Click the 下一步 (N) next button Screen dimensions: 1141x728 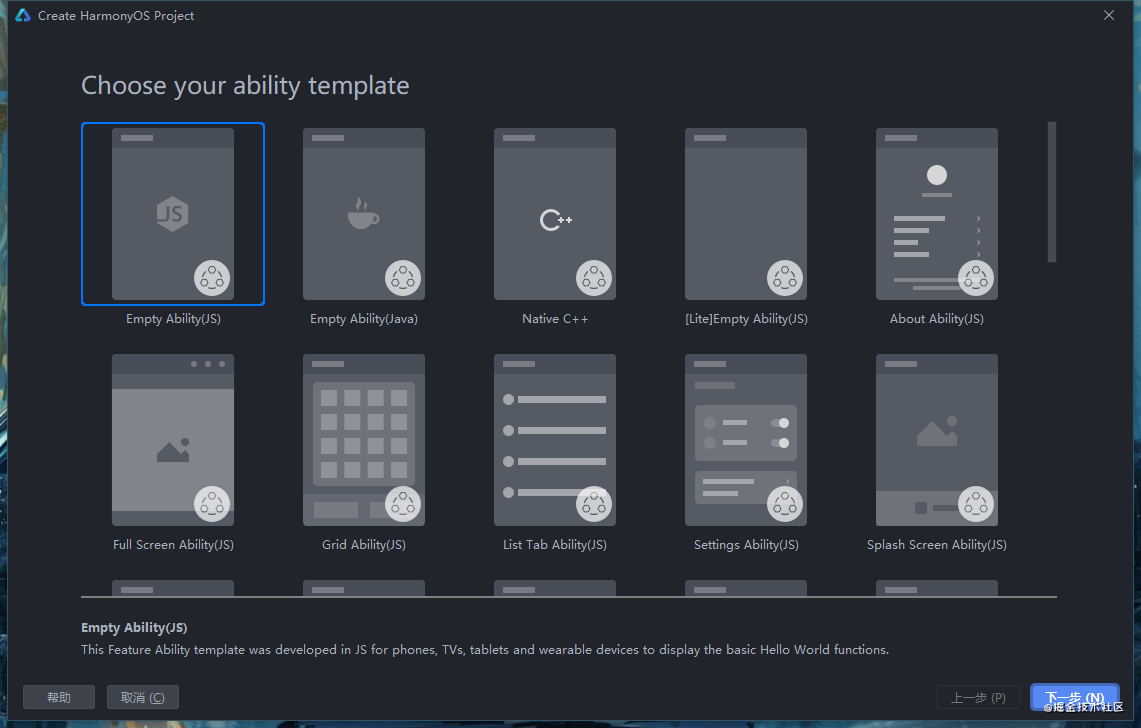coord(1075,697)
